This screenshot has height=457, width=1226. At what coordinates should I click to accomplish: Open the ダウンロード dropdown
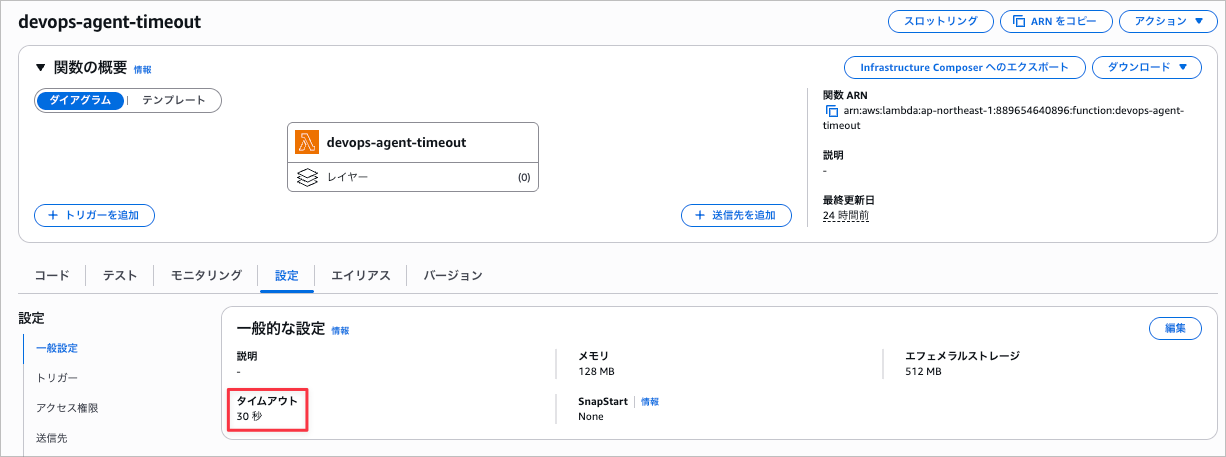pyautogui.click(x=1147, y=68)
